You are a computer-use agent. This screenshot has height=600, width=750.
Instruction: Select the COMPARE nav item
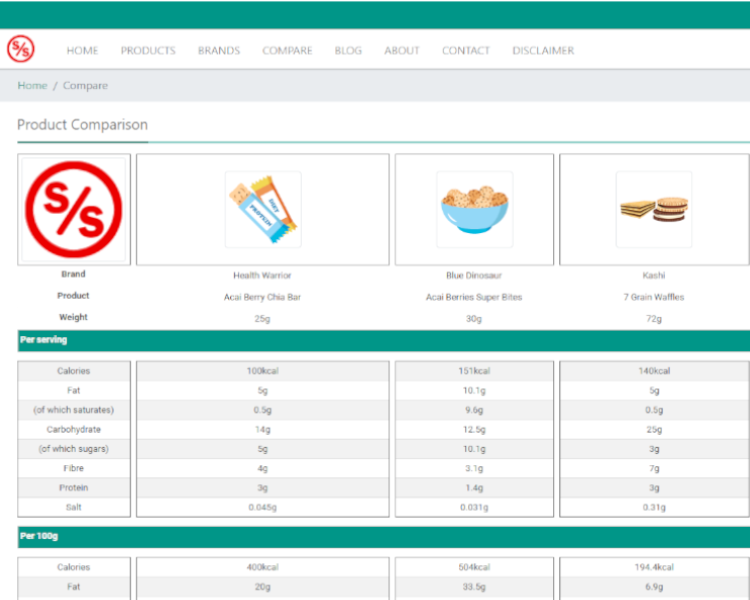tap(287, 50)
